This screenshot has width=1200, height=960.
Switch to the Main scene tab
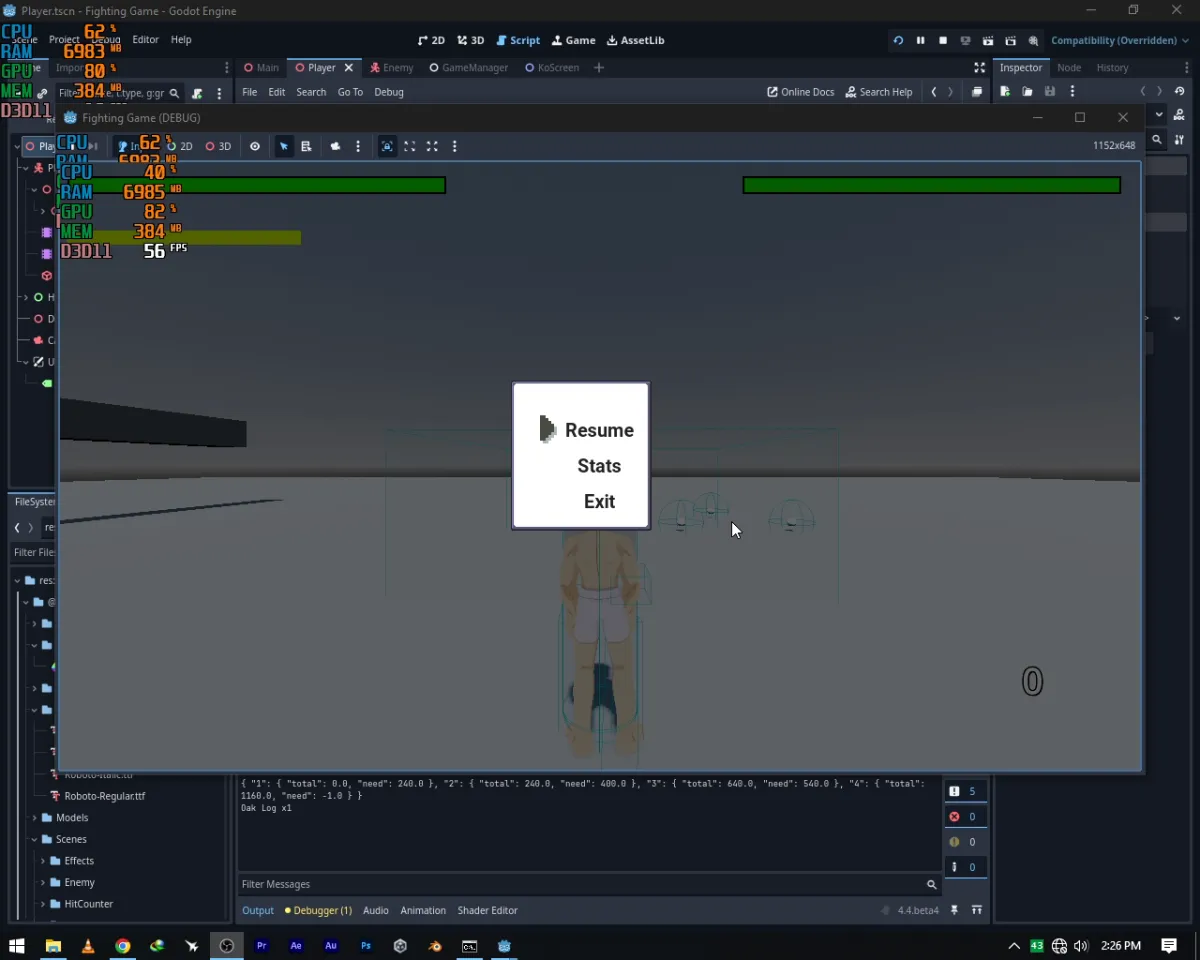pos(261,68)
